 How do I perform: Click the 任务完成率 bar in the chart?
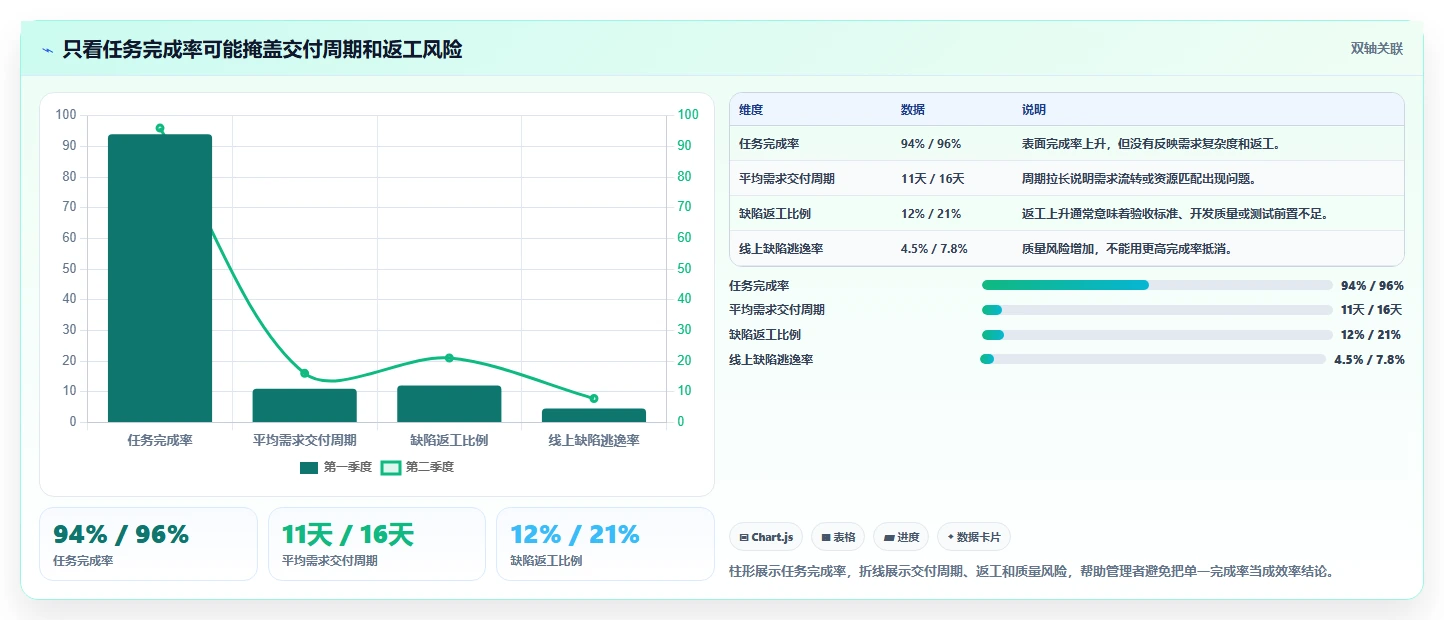click(x=160, y=278)
